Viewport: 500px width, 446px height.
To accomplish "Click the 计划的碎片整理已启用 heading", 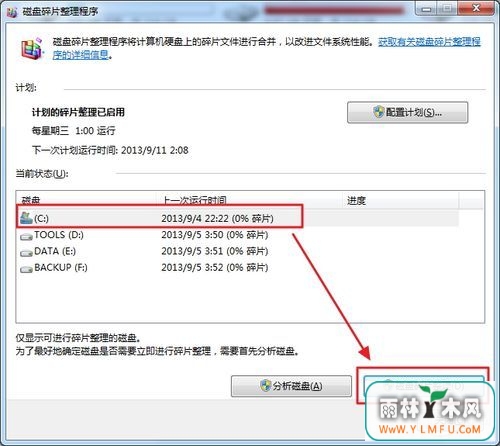I will point(78,112).
